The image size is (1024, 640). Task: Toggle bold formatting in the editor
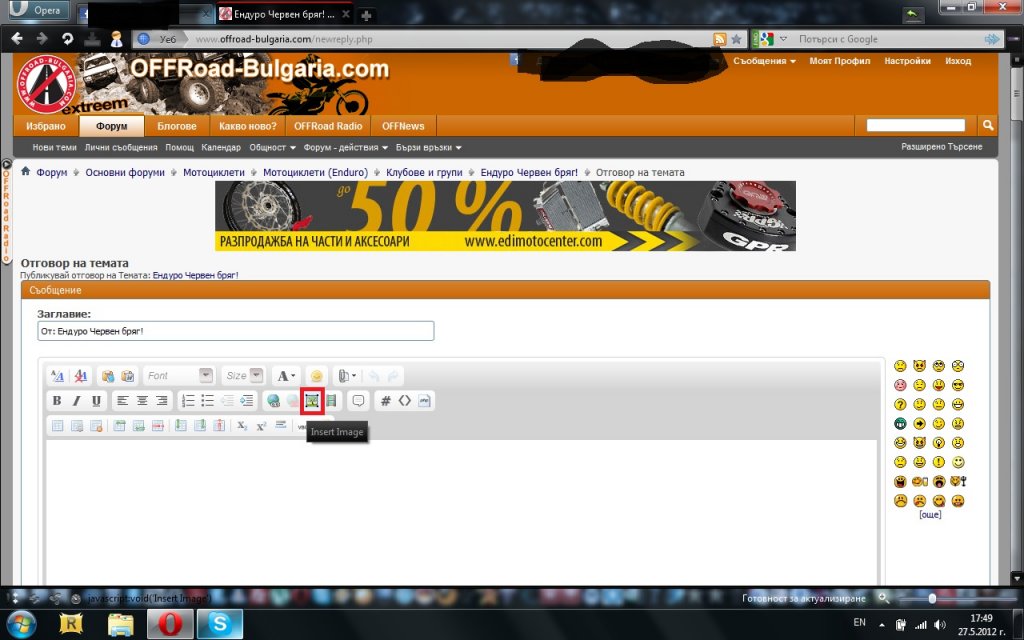coord(57,400)
